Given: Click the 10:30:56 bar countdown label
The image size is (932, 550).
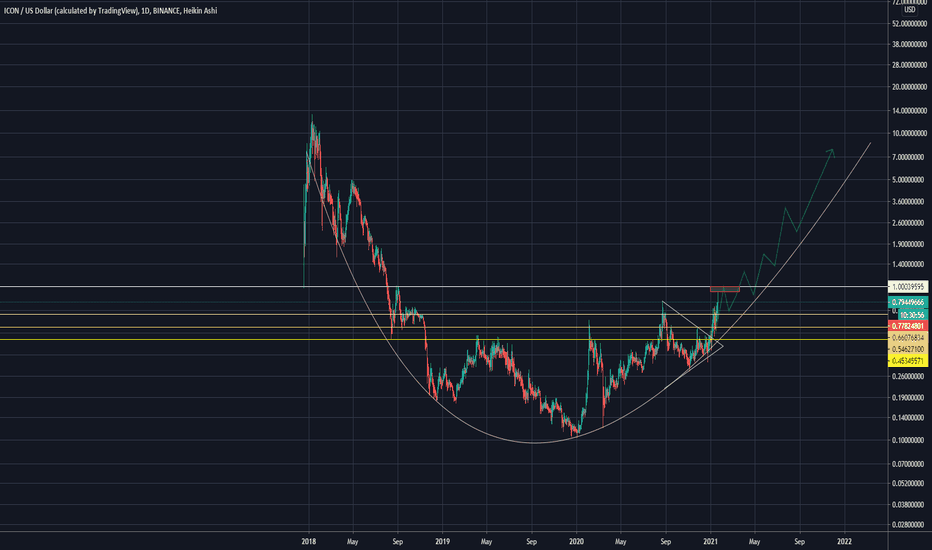Looking at the screenshot, I should (911, 315).
